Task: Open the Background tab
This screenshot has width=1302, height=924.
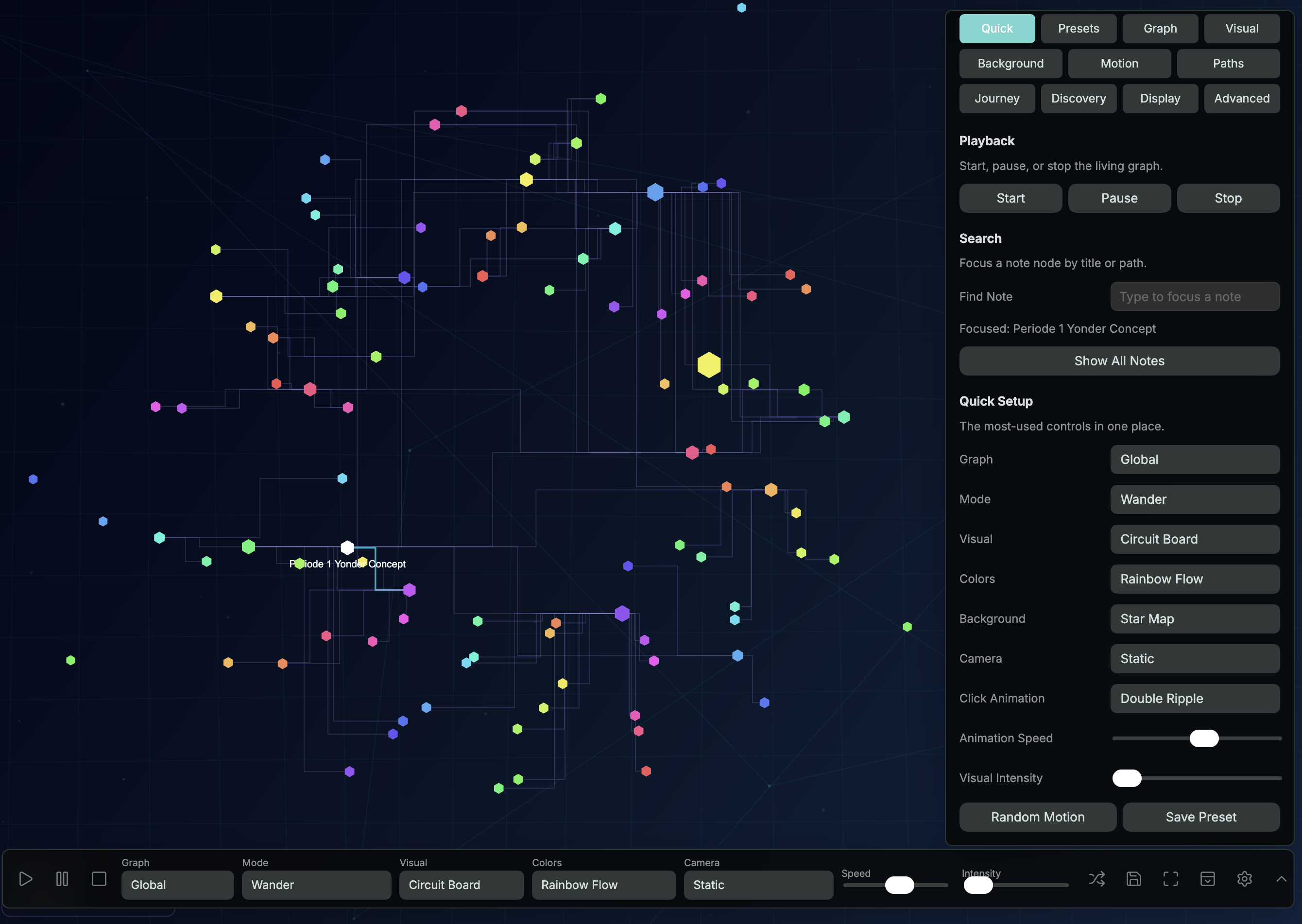Action: point(1011,63)
